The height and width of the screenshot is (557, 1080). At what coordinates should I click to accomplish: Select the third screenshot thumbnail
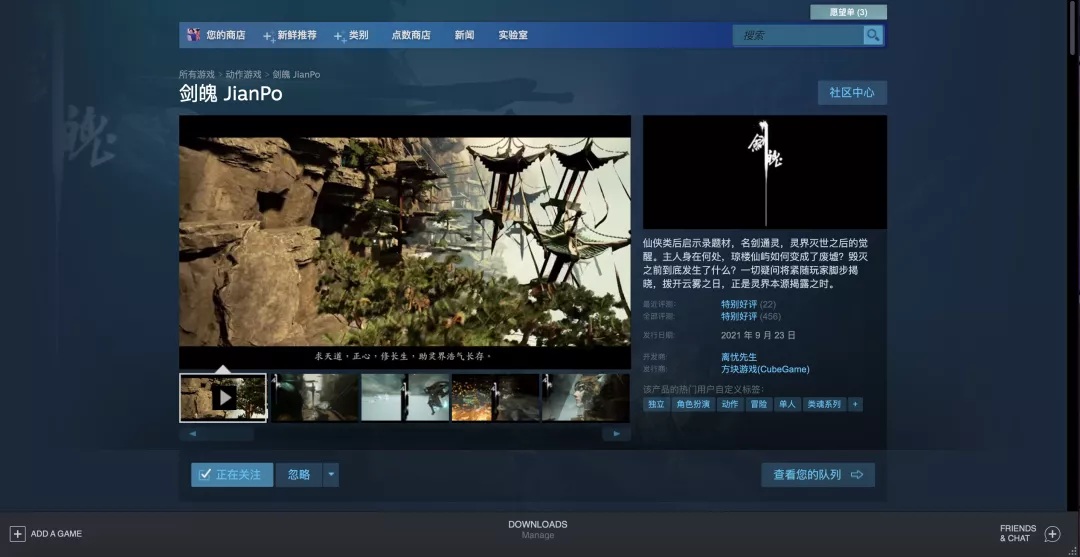pyautogui.click(x=405, y=398)
